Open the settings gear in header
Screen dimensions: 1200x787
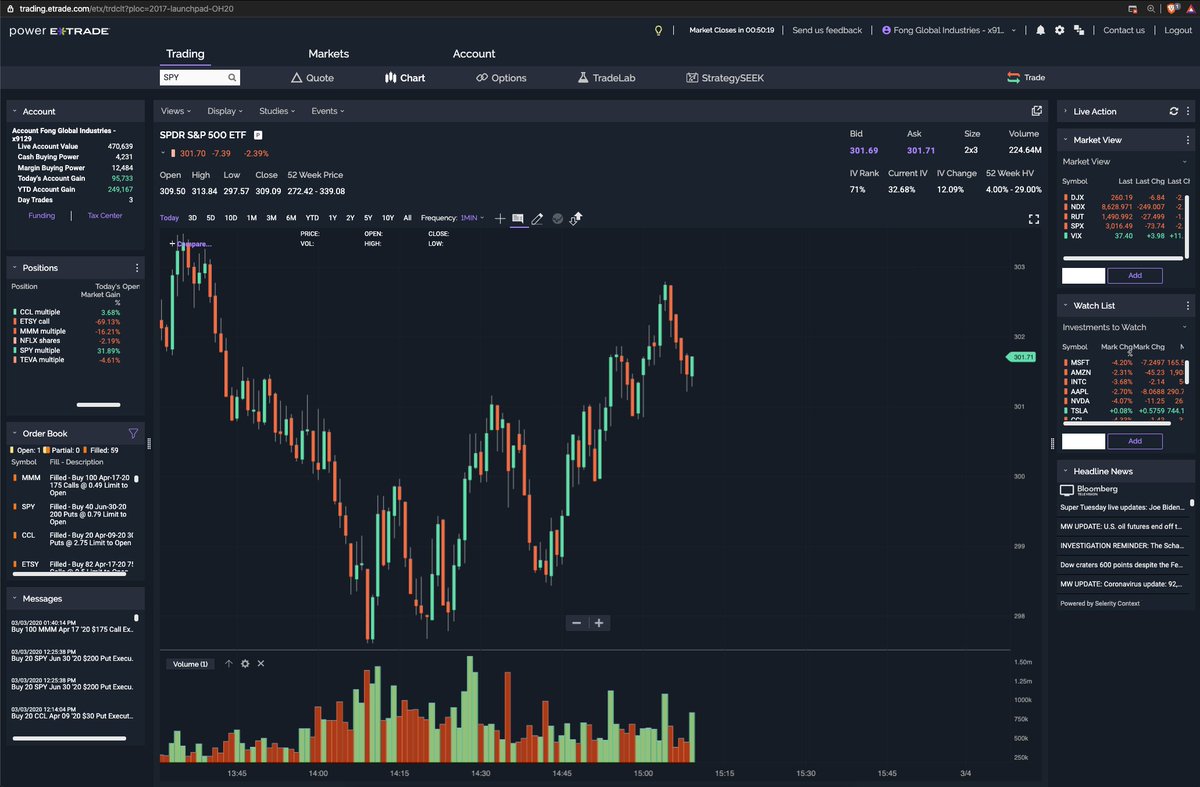[1060, 30]
